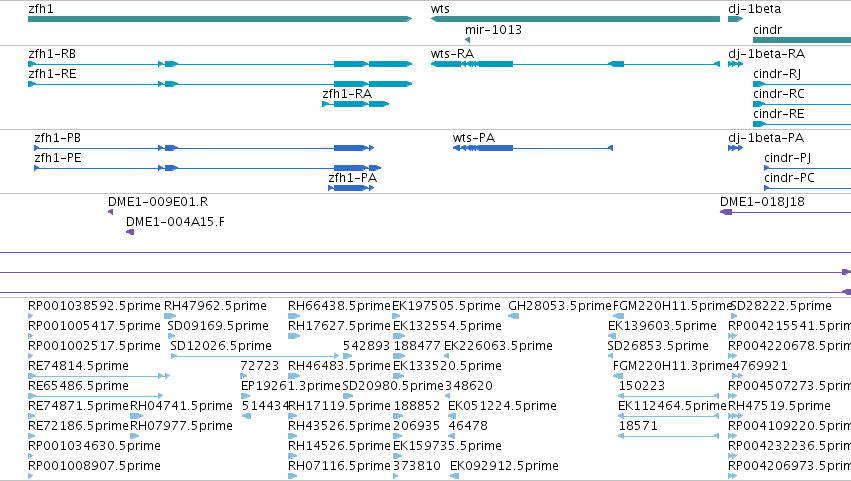Open the RH17119.5prime label
The width and height of the screenshot is (851, 481).
click(339, 406)
